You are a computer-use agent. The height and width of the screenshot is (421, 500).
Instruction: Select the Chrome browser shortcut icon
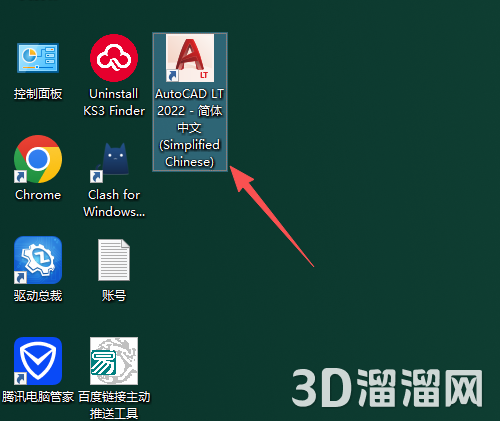38,159
